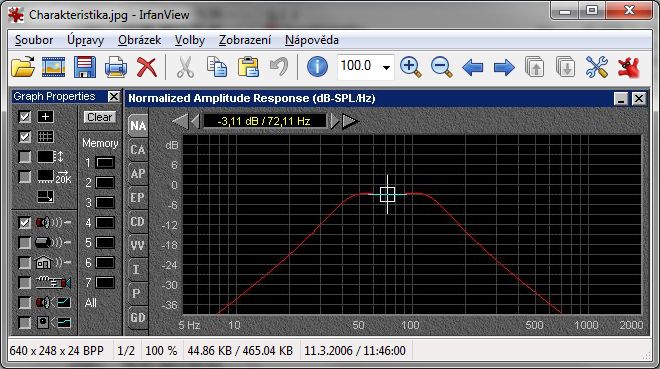
Task: Click the Save floppy disk icon
Action: click(x=85, y=66)
